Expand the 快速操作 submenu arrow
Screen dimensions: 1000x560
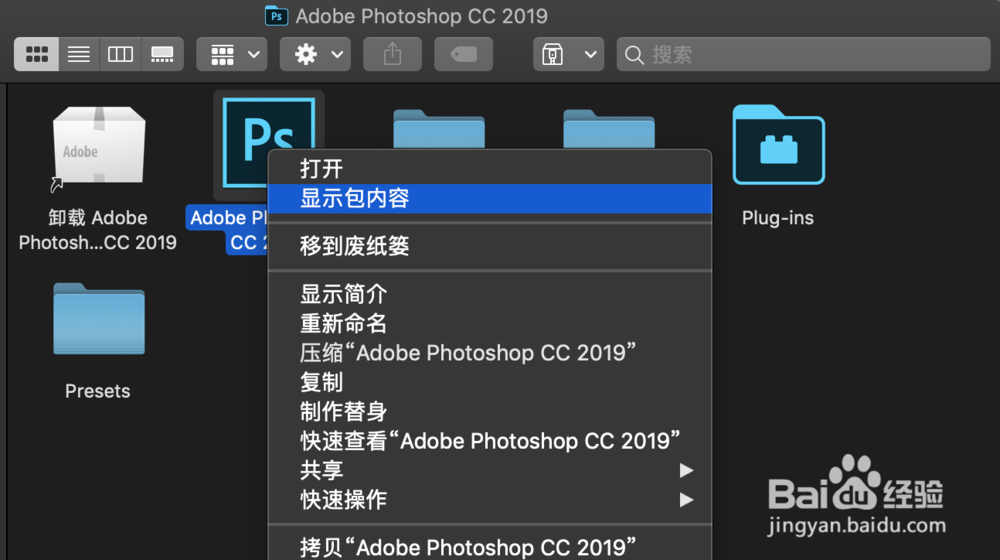(686, 499)
